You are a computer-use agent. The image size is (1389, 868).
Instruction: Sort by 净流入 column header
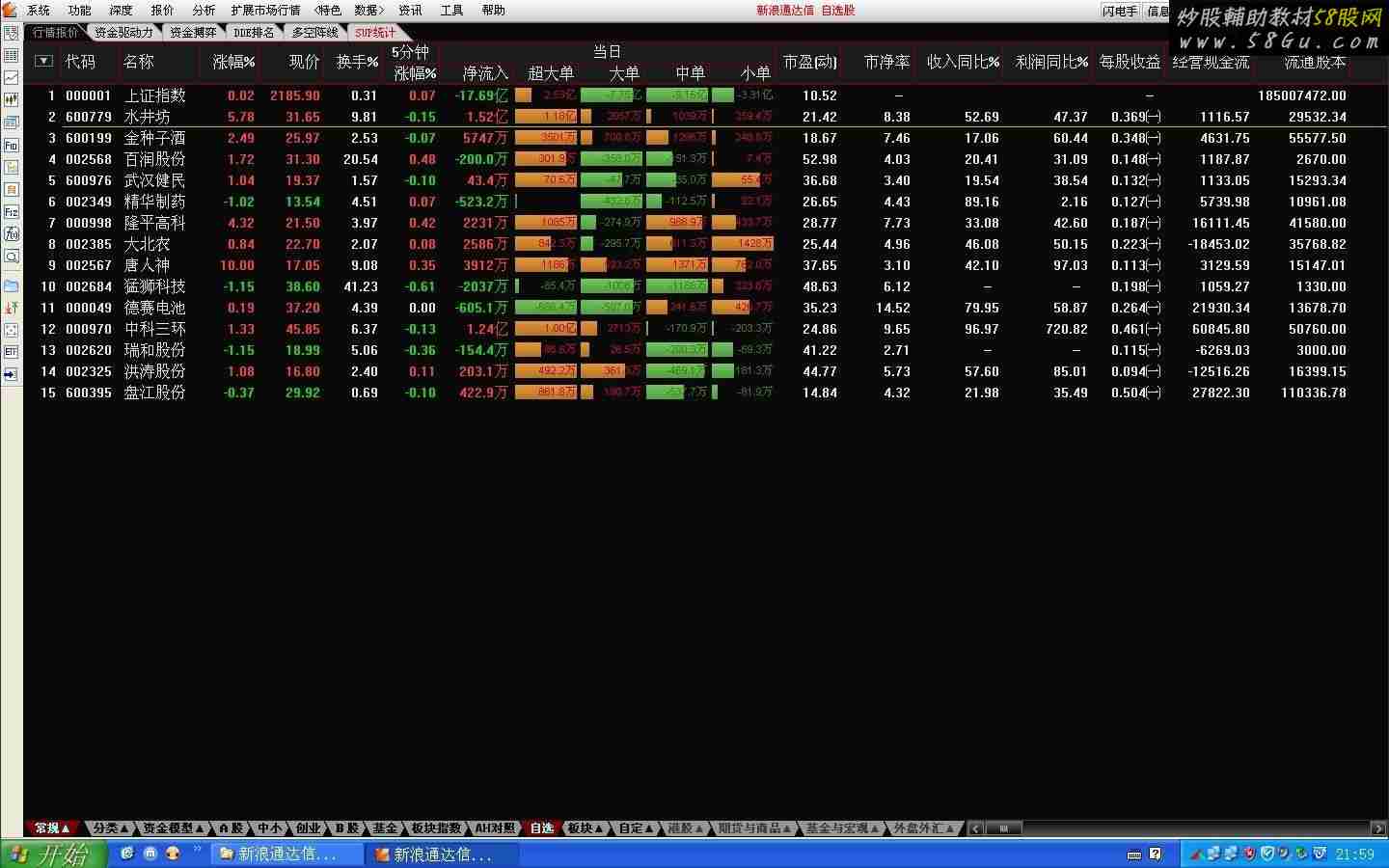click(485, 73)
